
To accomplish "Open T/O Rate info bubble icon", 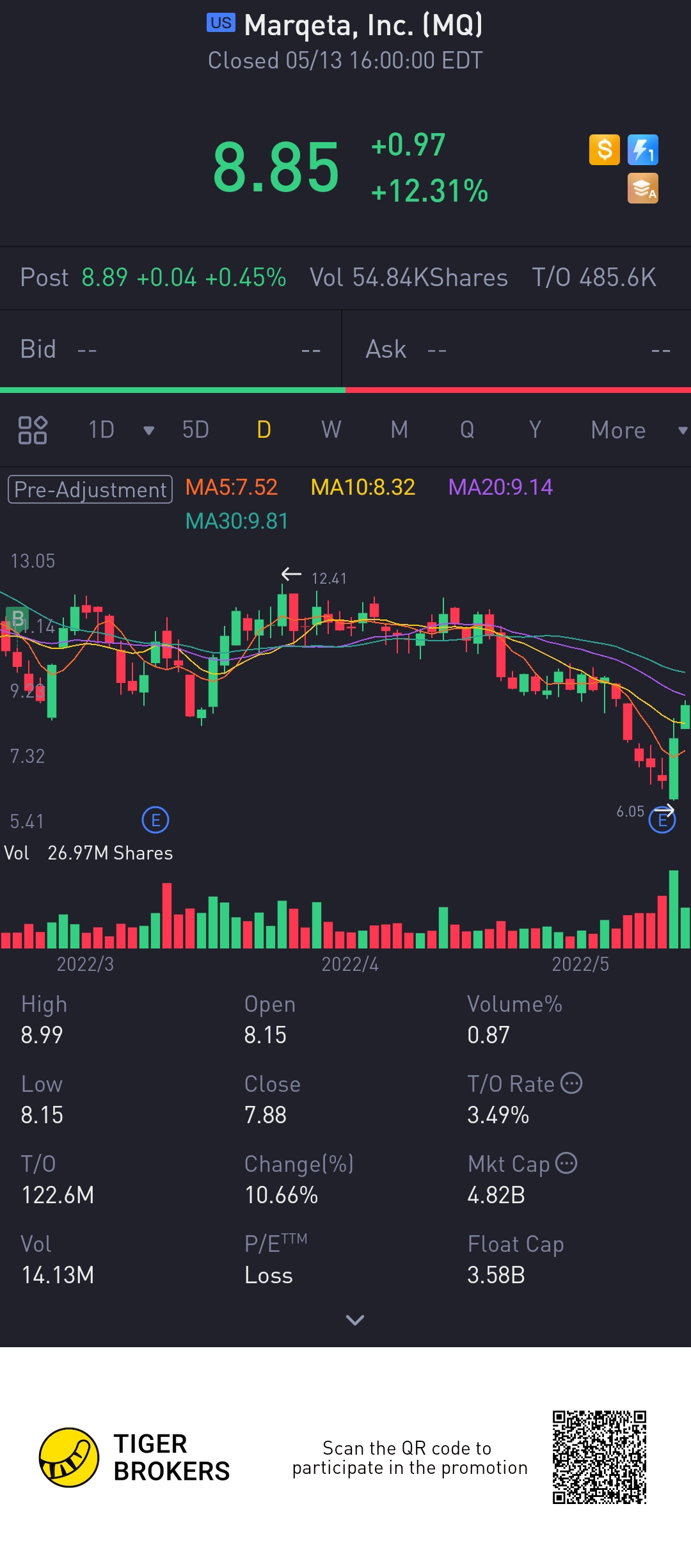I will coord(571,1083).
